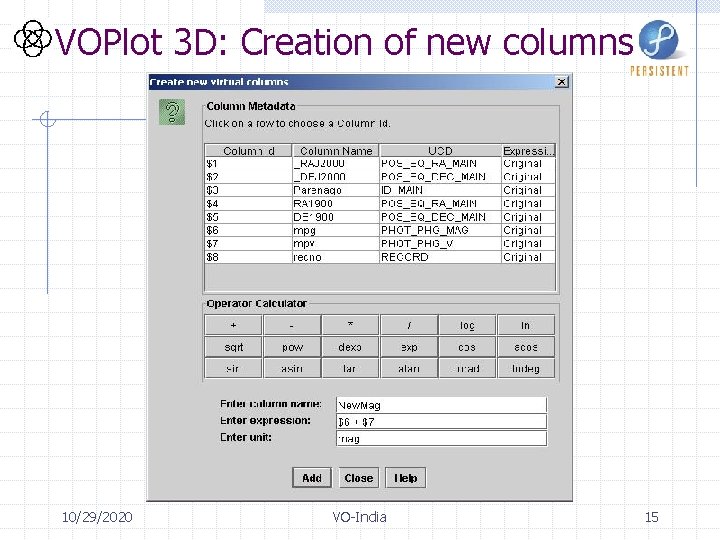Select row $3 in the metadata table

pos(380,190)
